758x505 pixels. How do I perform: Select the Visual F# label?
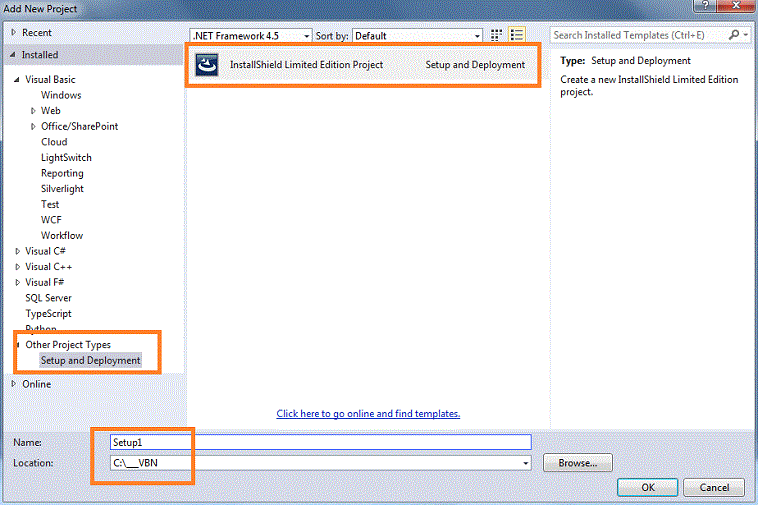point(44,282)
